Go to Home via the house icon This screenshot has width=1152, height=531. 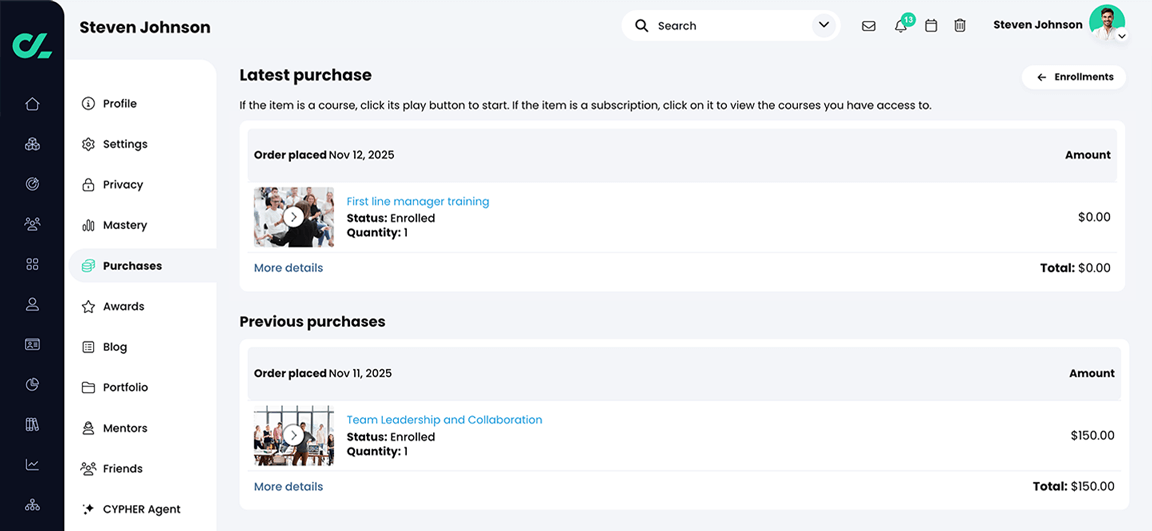point(32,104)
